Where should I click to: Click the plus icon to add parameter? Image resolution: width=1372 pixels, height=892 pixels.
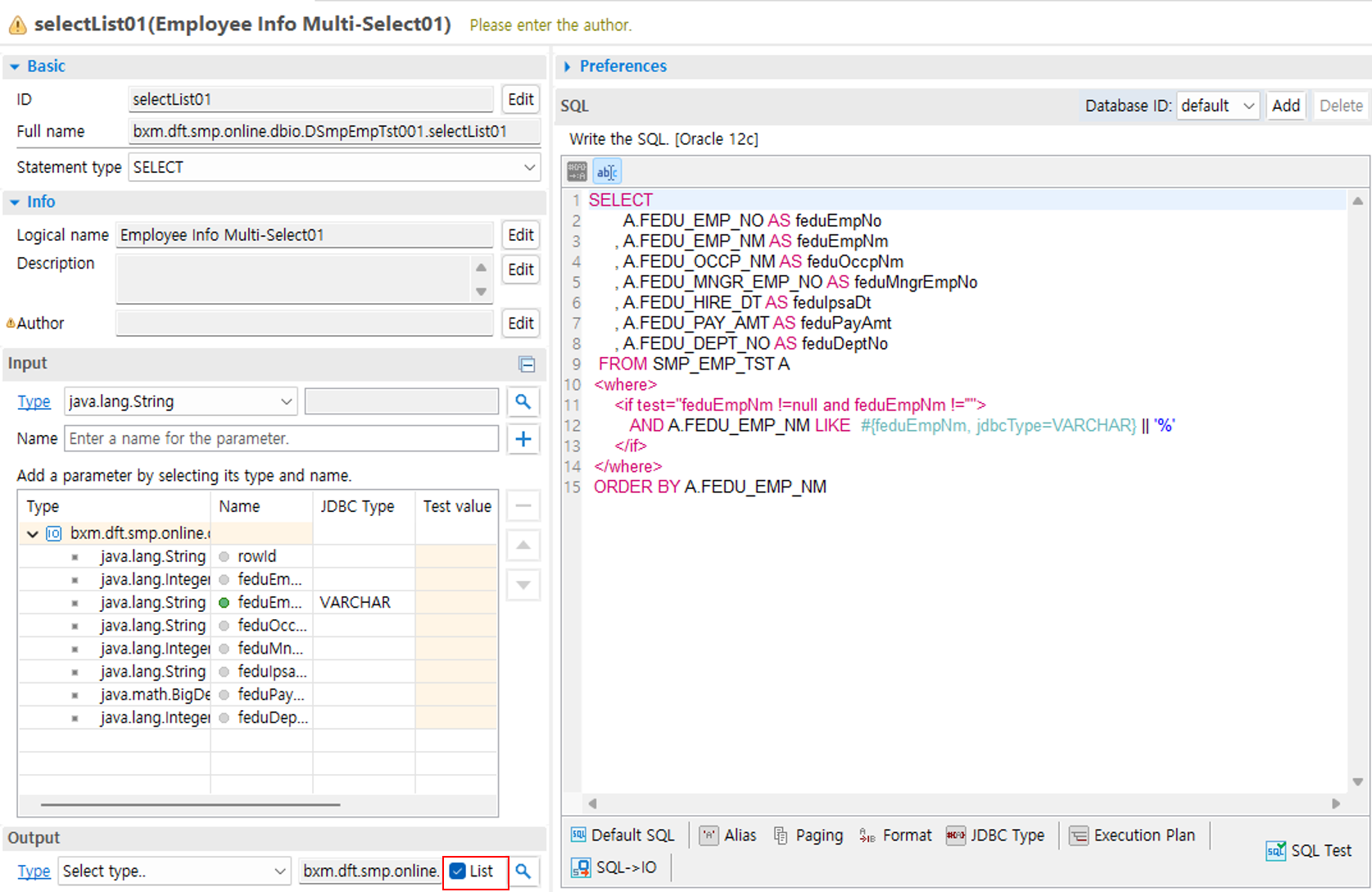pos(523,439)
